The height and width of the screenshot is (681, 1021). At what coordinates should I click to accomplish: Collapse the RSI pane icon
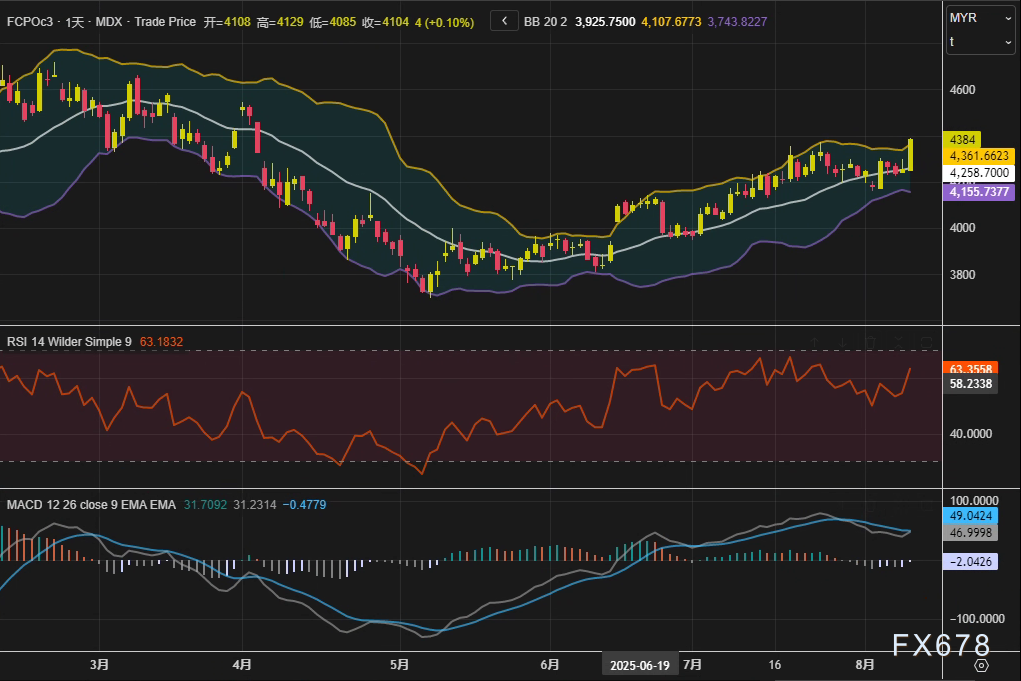900,343
